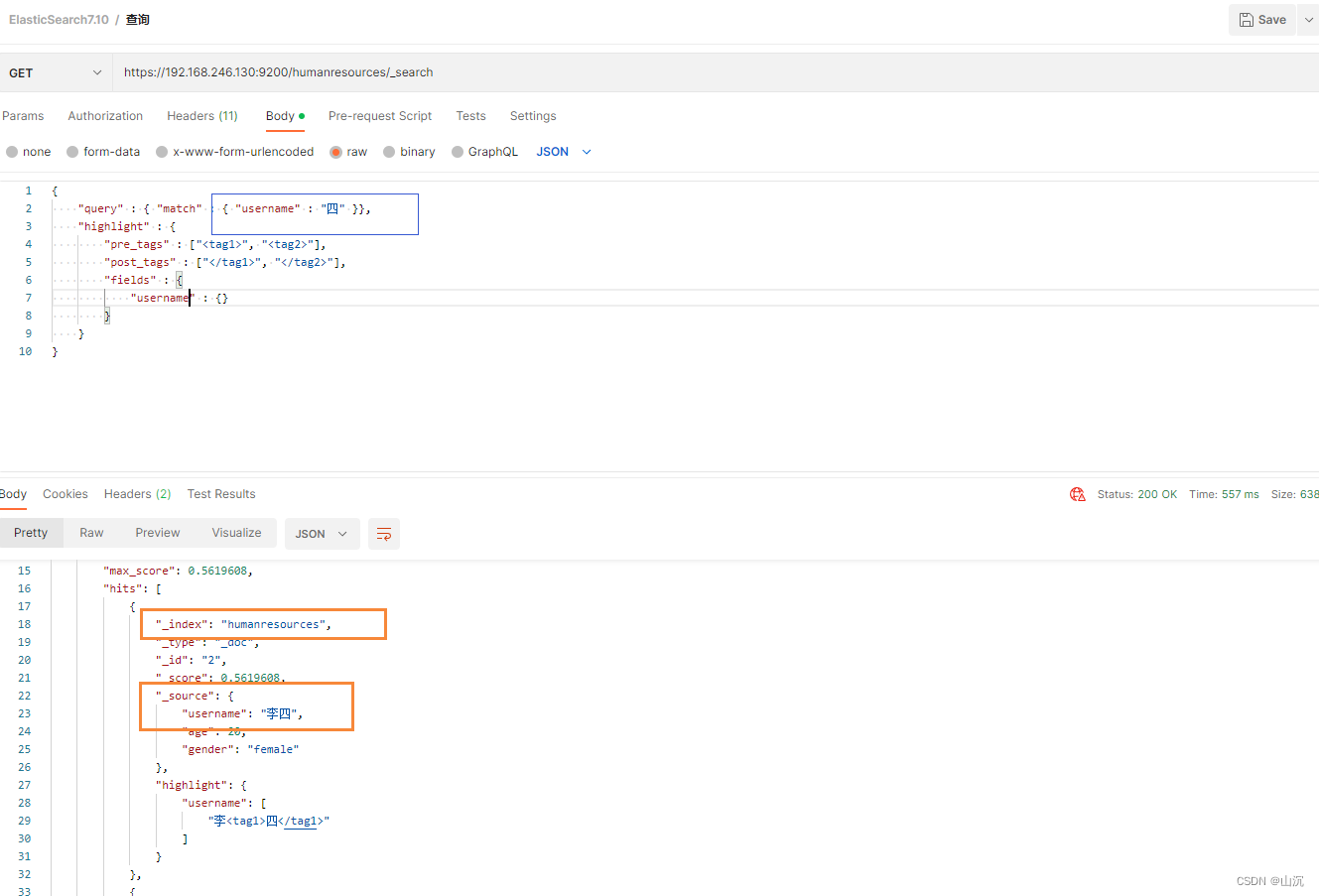
Task: Open the Pre-request Script tab
Action: [x=380, y=116]
